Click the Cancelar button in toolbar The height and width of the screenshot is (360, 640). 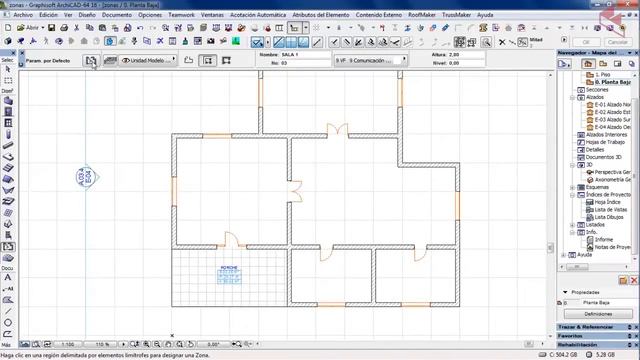tap(617, 42)
